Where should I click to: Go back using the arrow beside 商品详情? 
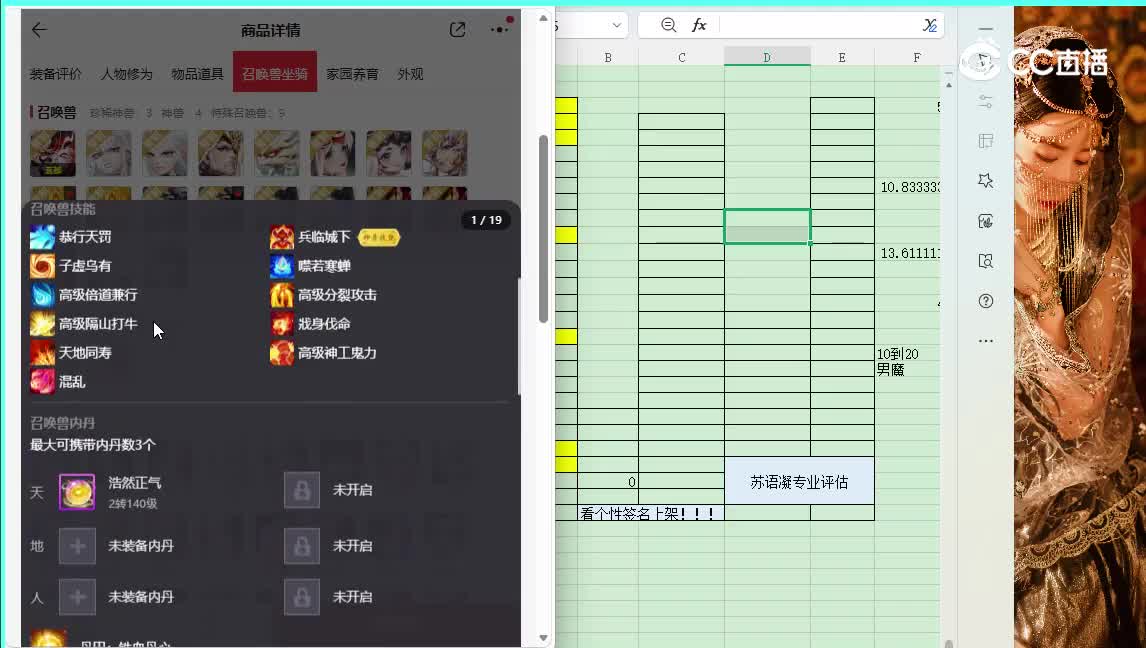click(39, 29)
